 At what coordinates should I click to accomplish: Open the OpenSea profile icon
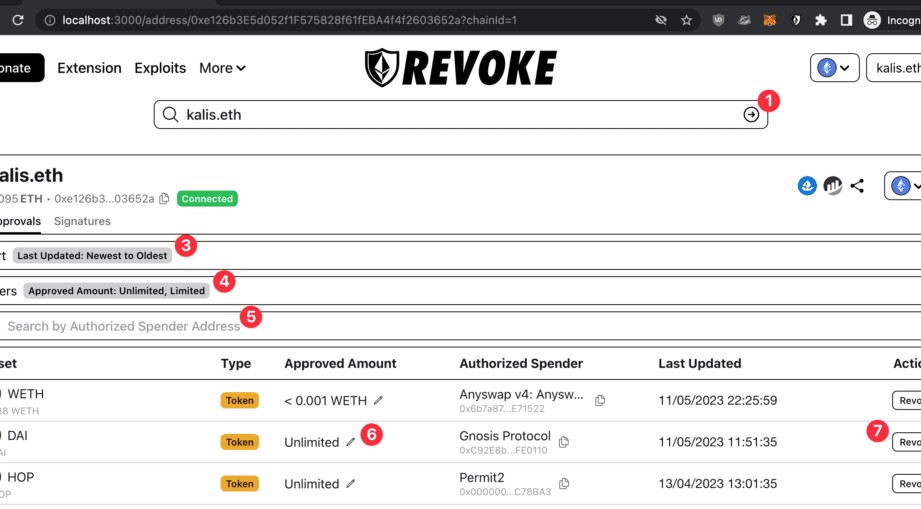[807, 186]
